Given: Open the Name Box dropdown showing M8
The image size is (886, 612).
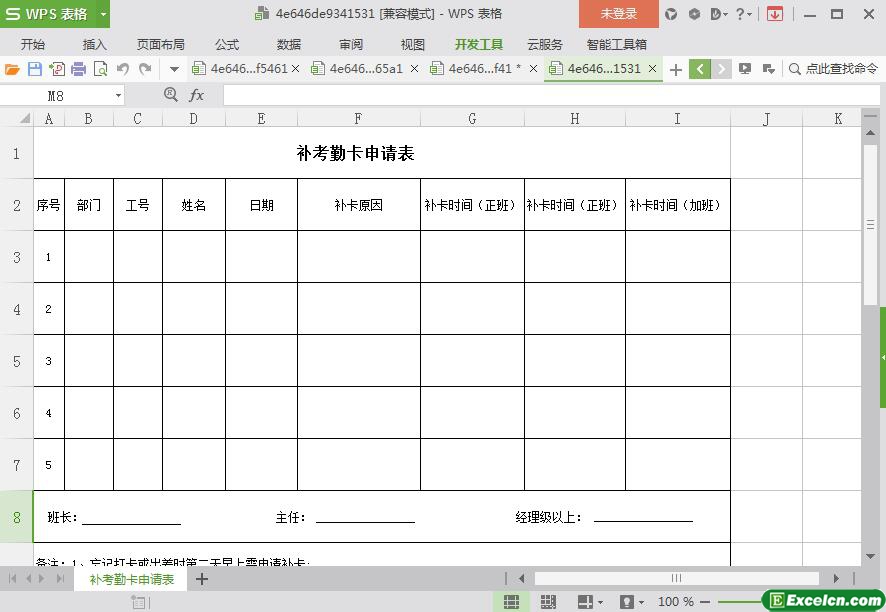Looking at the screenshot, I should (118, 95).
